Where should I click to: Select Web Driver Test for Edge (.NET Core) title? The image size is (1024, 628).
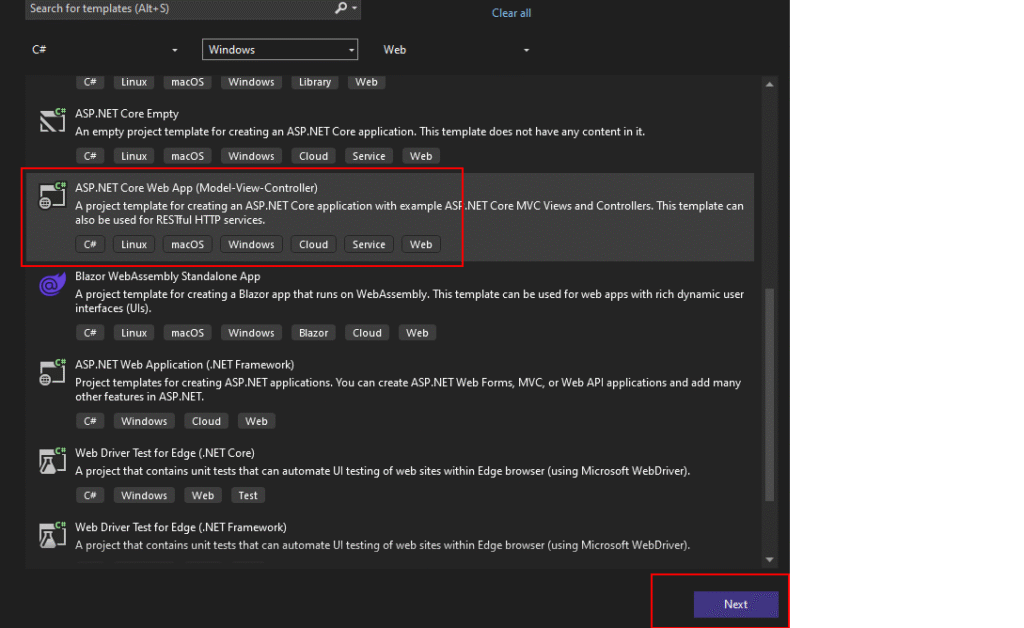(x=165, y=453)
